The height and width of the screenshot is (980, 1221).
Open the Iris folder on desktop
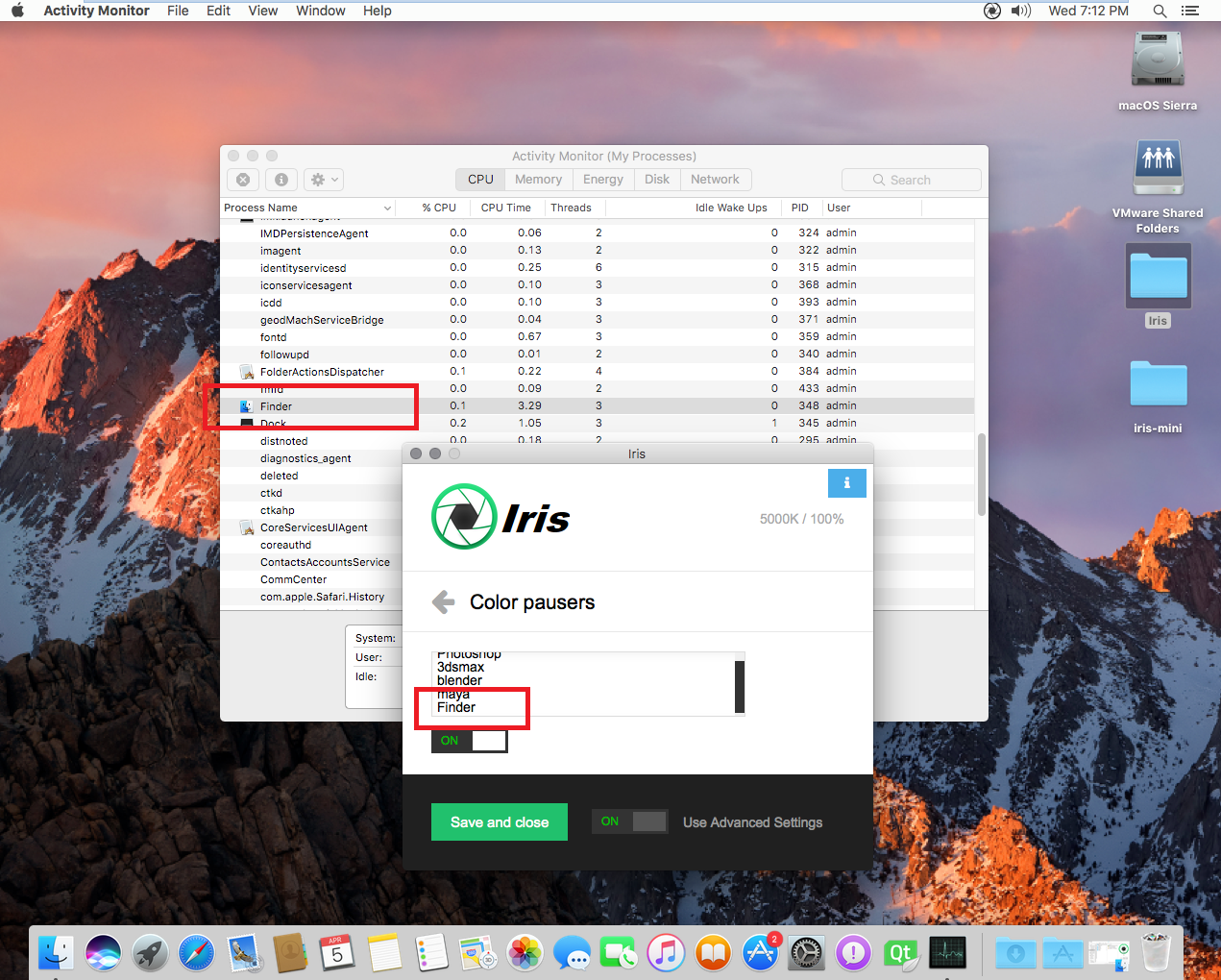1158,278
